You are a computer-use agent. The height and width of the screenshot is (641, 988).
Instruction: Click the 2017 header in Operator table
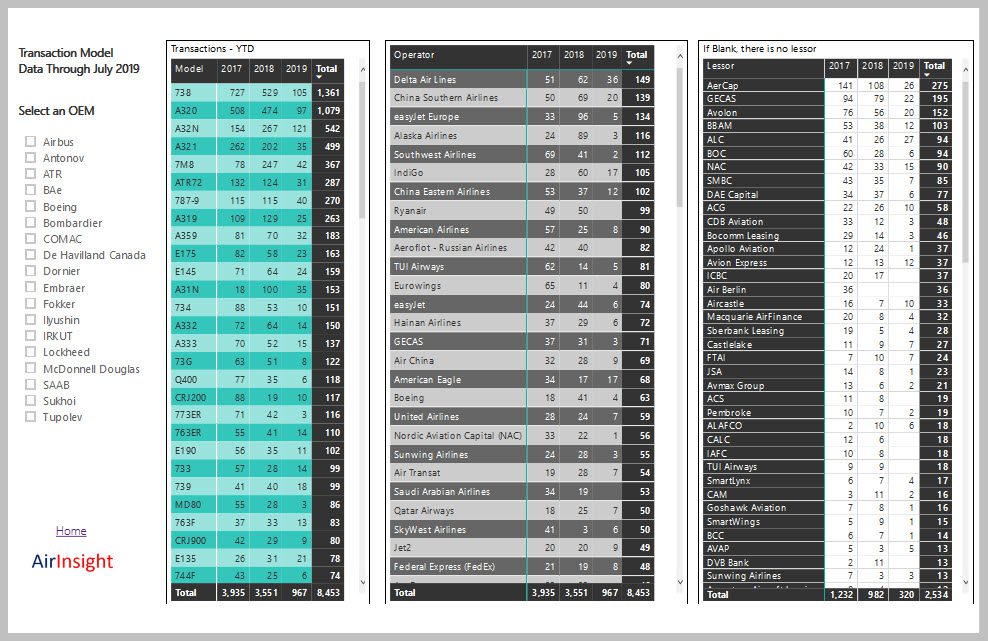click(542, 55)
